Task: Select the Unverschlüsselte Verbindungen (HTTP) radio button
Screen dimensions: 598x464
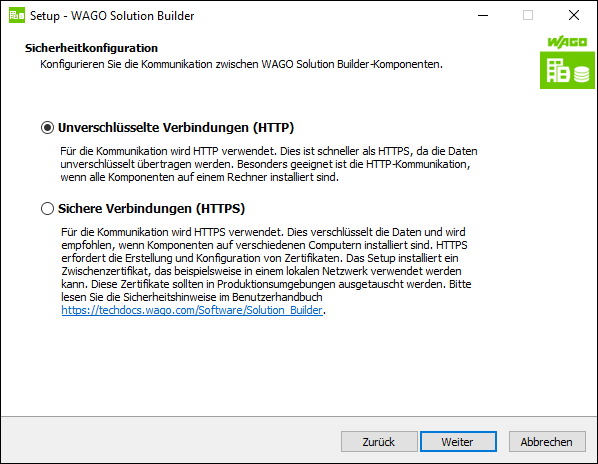Action: coord(47,127)
